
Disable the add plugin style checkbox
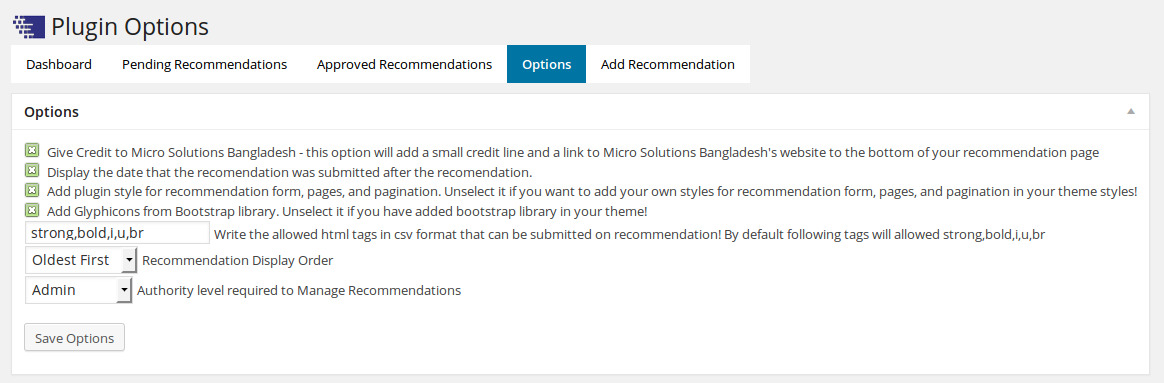[32, 190]
